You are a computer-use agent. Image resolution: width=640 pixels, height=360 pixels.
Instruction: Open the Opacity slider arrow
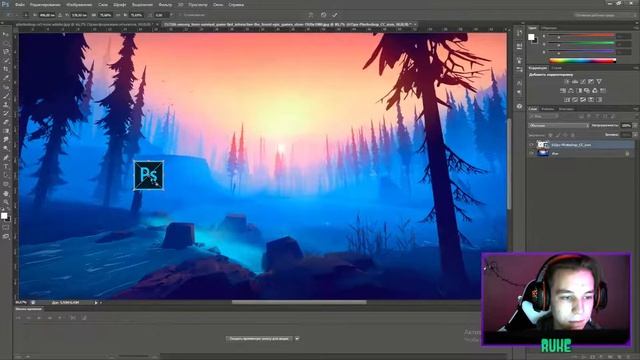point(635,125)
